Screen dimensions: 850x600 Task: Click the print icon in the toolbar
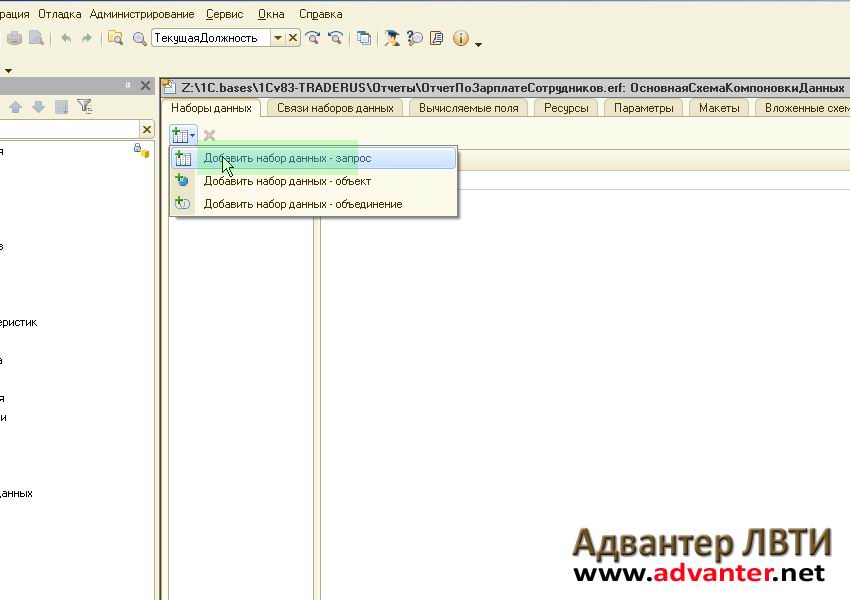[x=14, y=38]
